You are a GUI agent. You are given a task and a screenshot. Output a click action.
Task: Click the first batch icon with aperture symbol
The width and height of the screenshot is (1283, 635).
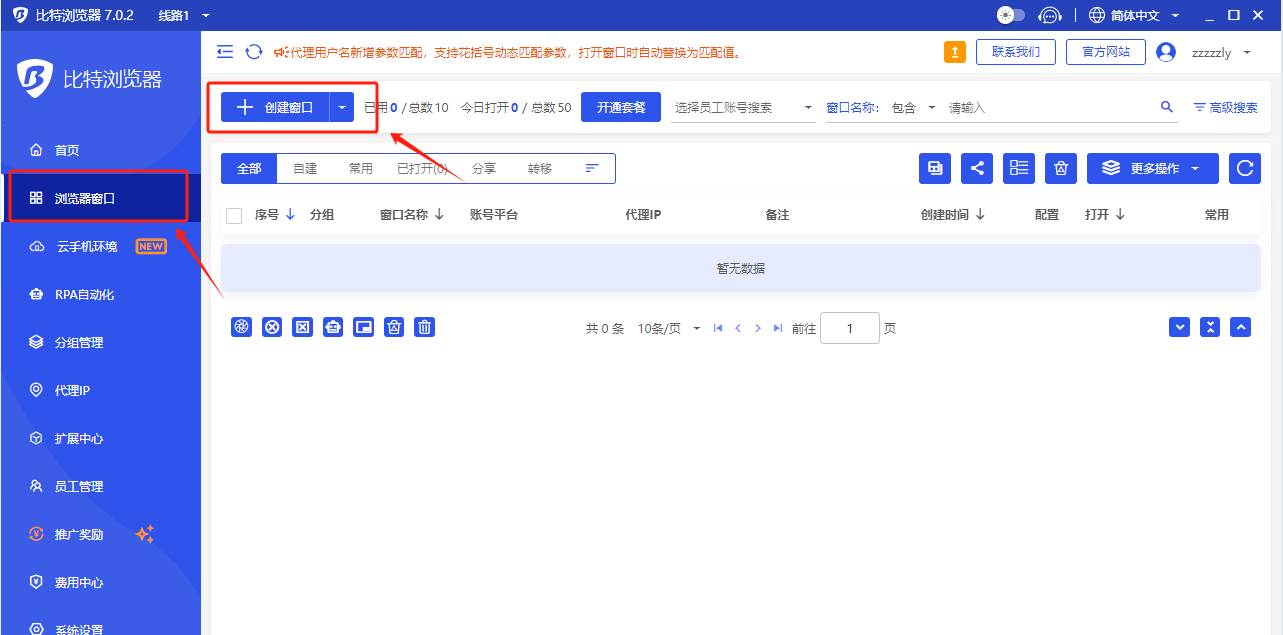click(x=241, y=327)
